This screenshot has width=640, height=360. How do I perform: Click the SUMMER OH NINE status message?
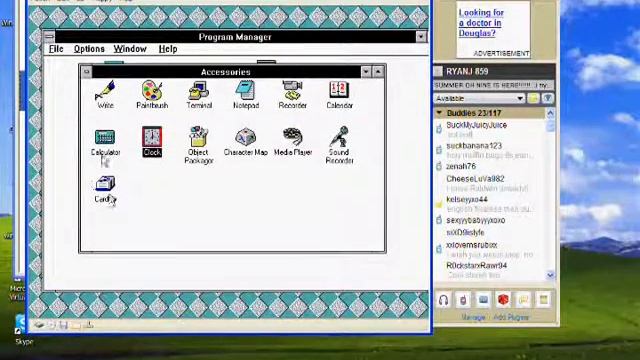pos(491,85)
